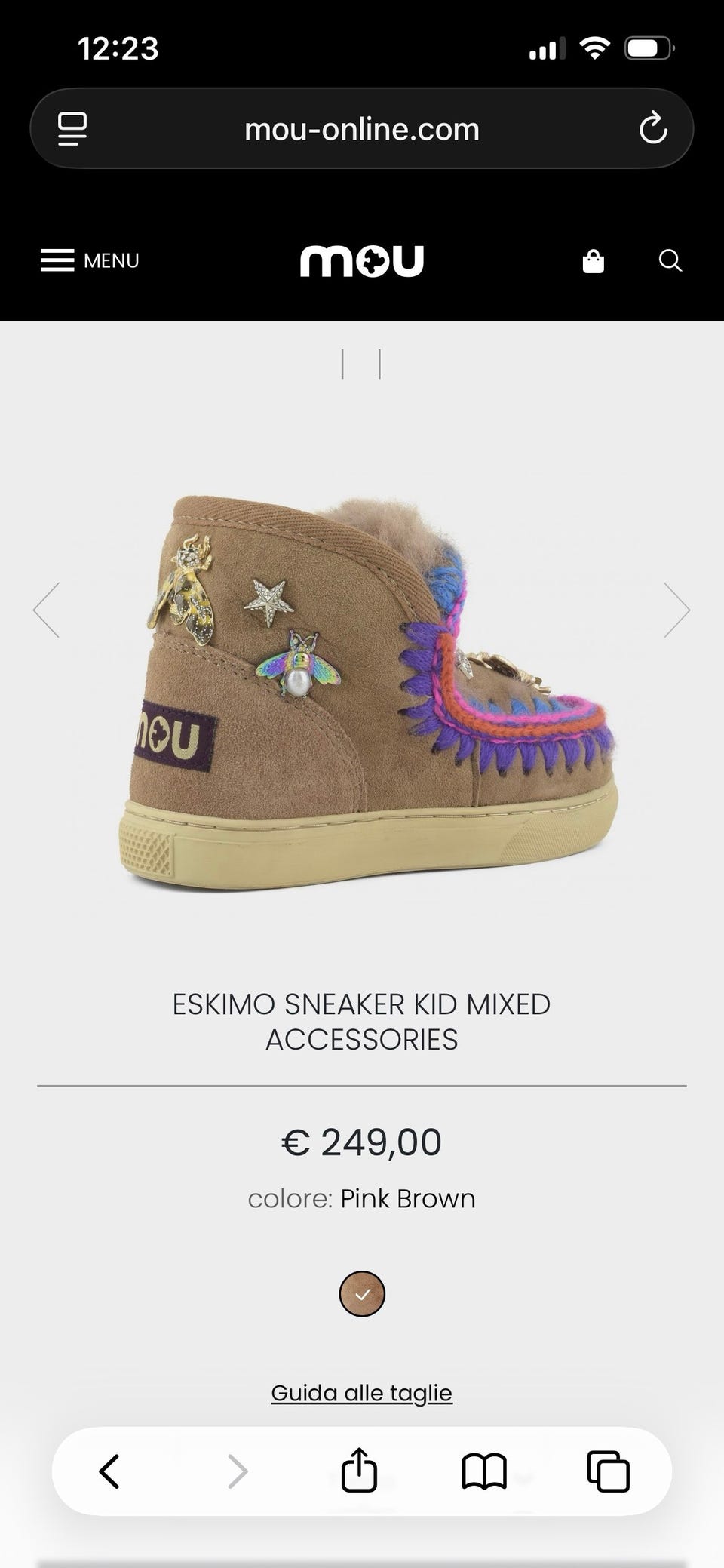The height and width of the screenshot is (1568, 724).
Task: Open the hamburger MENU
Action: point(90,260)
